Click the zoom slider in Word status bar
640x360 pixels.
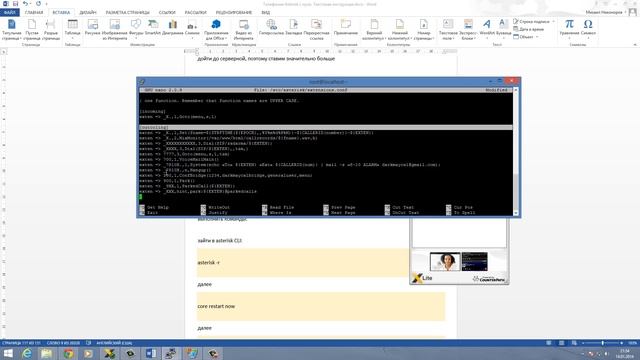[602, 343]
